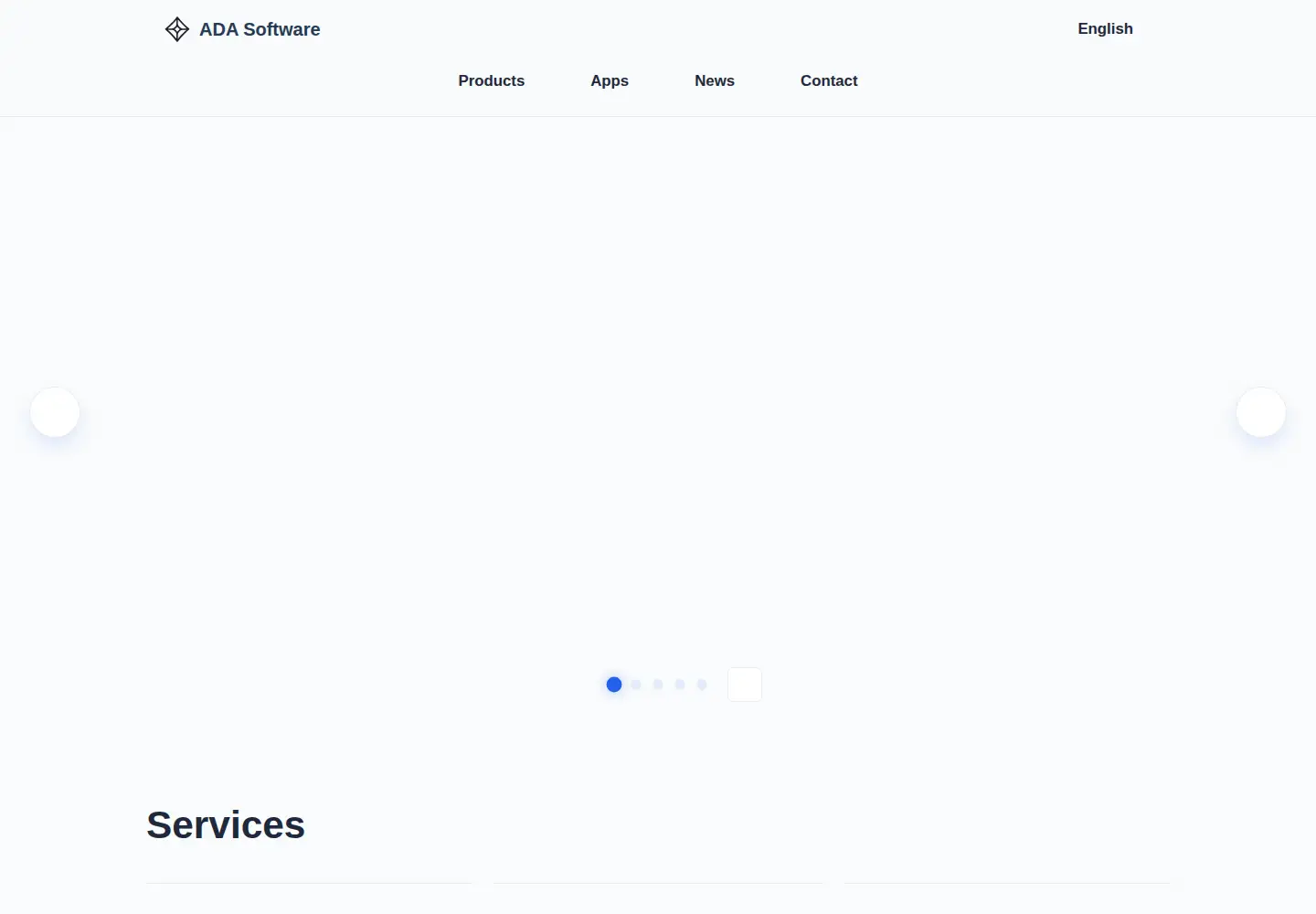Jump to the third carousel dot
1316x914 pixels.
coord(658,685)
